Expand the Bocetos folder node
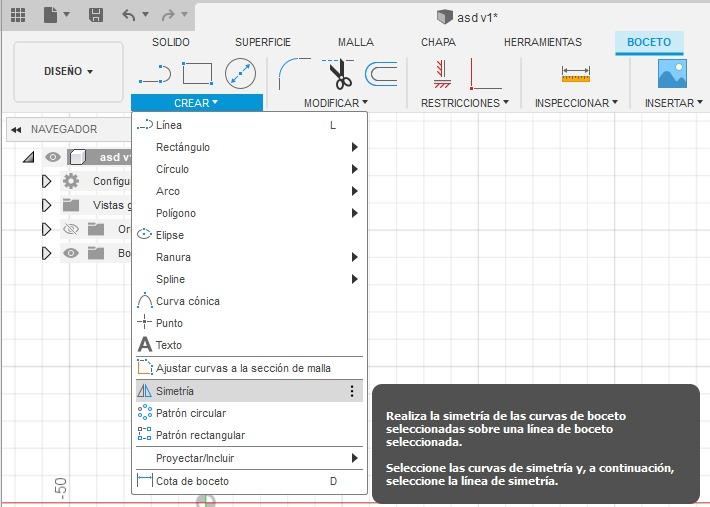 pyautogui.click(x=46, y=253)
